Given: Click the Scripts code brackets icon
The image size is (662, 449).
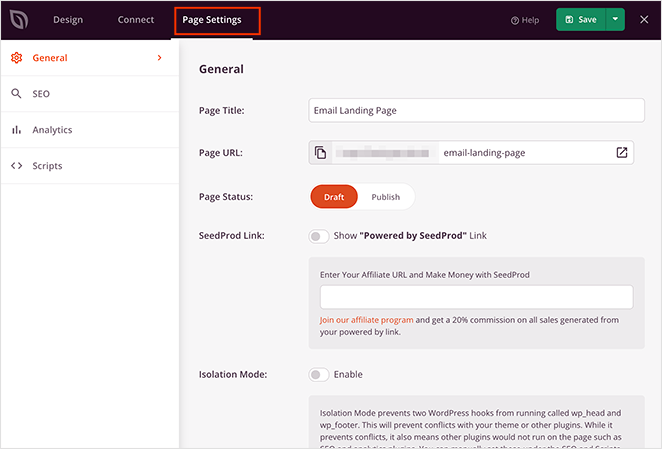Looking at the screenshot, I should [16, 166].
